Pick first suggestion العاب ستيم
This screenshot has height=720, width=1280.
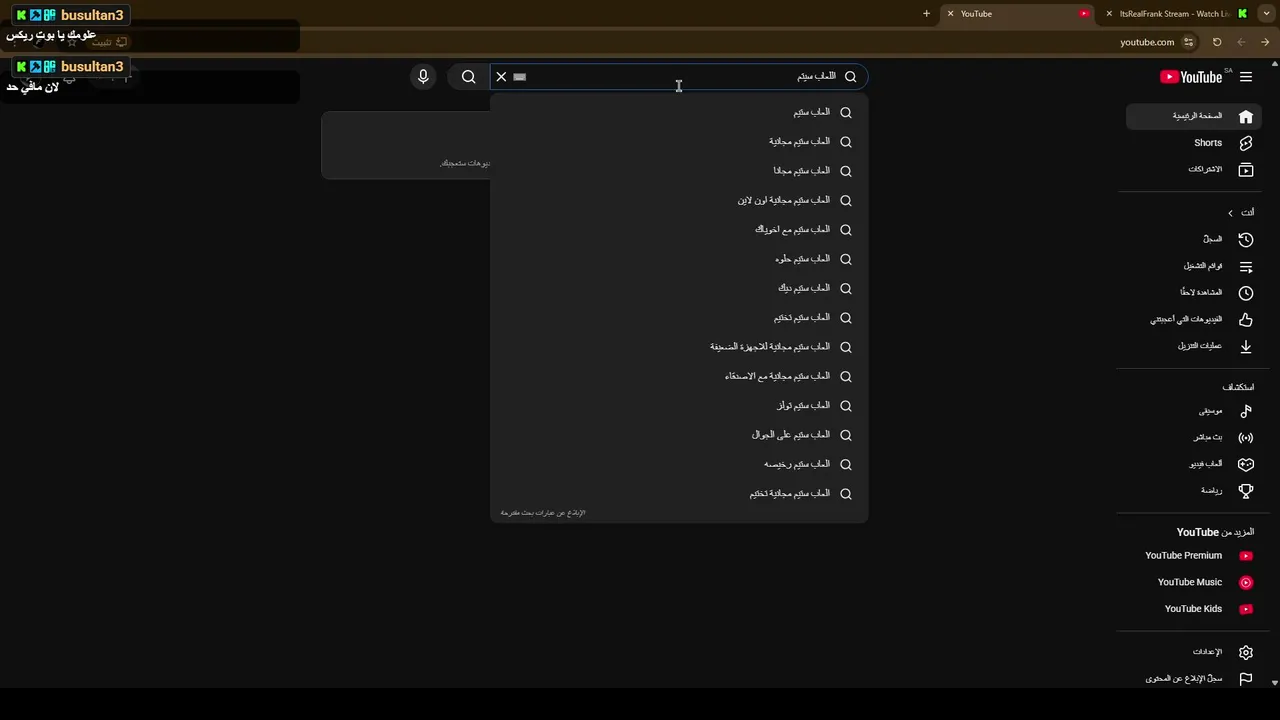[x=679, y=112]
